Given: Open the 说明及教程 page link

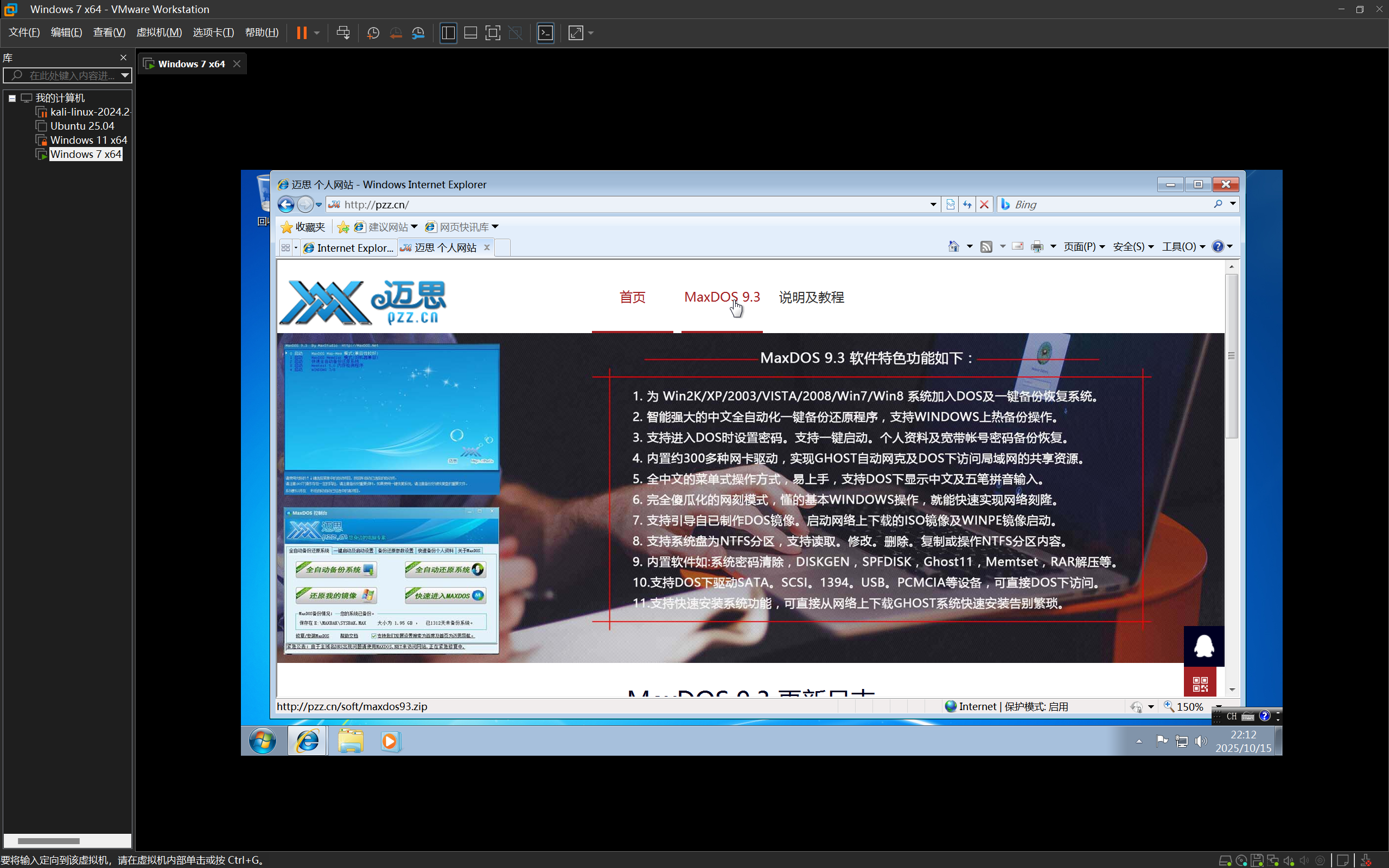Looking at the screenshot, I should [x=811, y=297].
